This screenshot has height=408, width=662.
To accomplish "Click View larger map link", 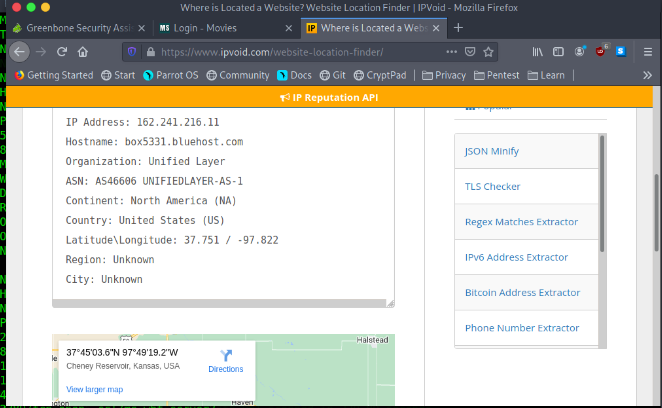I will coord(95,389).
